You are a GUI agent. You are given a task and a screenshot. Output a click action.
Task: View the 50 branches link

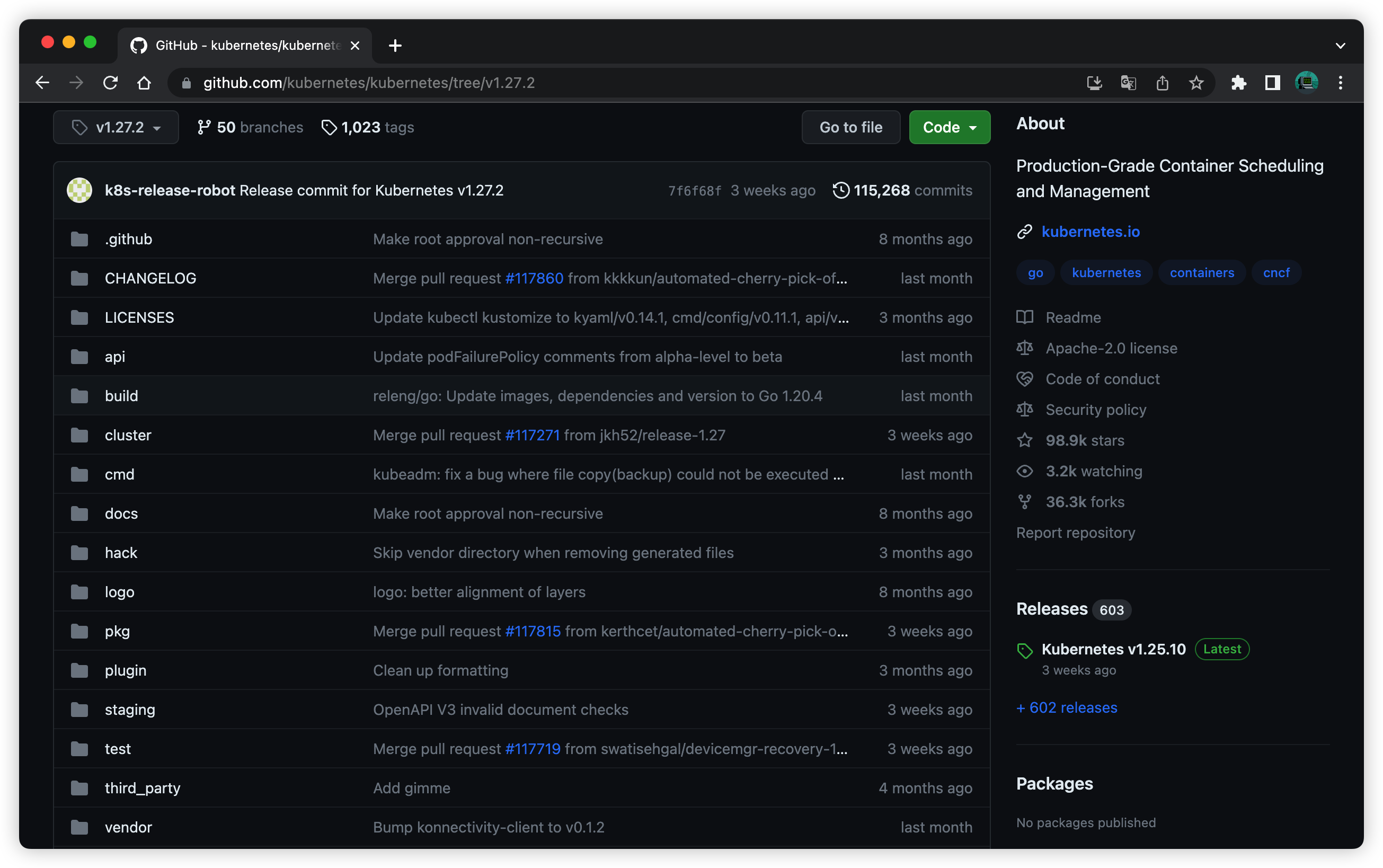coord(250,127)
